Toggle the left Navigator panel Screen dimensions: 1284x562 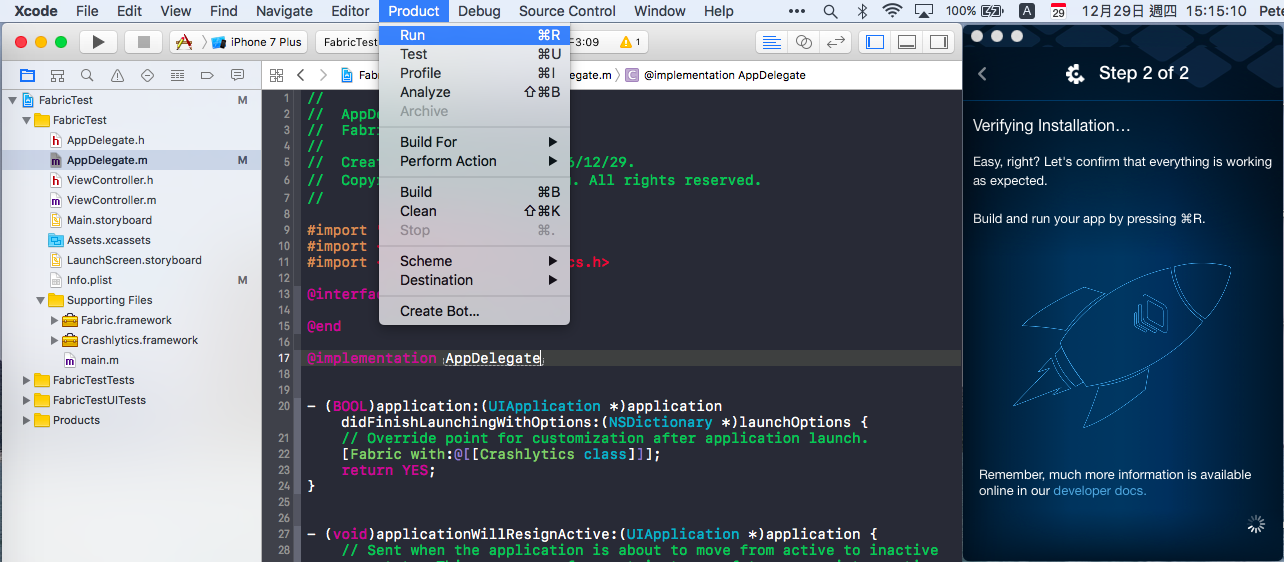875,42
